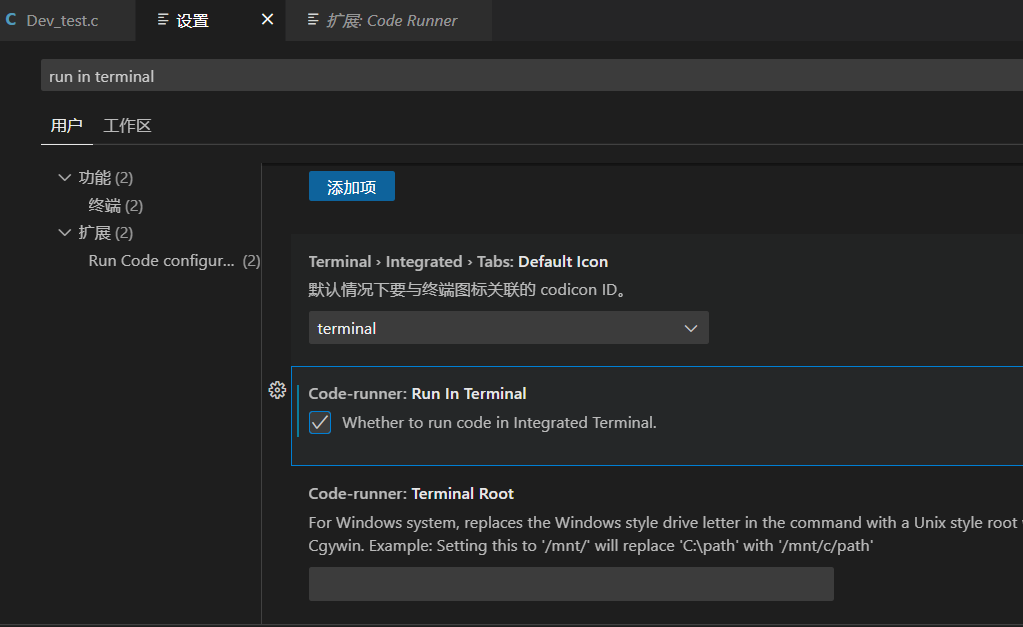Select the 用户 settings scope tab
Screen dimensions: 1023x627
(x=67, y=126)
